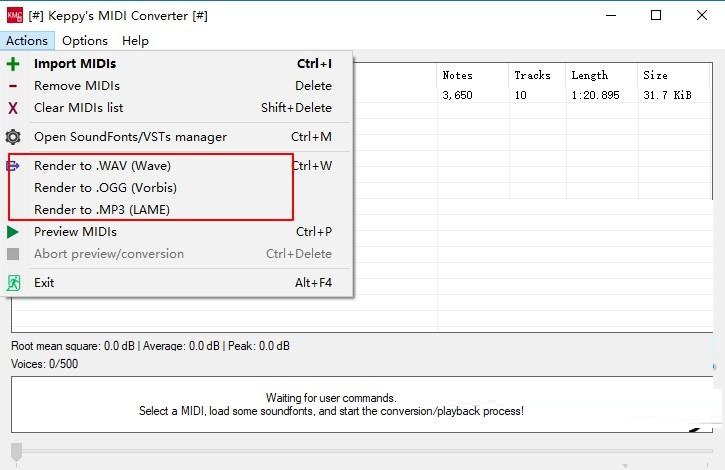Click the size value 31.7 KiB
Viewport: 725px width, 470px height.
coord(667,95)
